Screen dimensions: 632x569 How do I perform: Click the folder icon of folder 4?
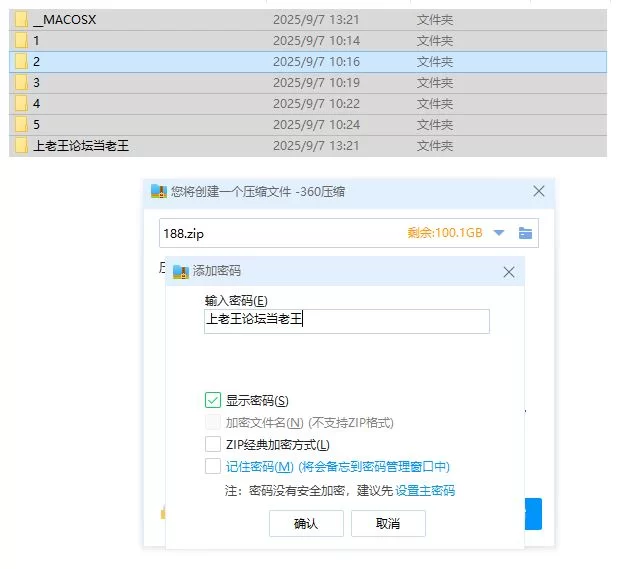click(x=21, y=103)
